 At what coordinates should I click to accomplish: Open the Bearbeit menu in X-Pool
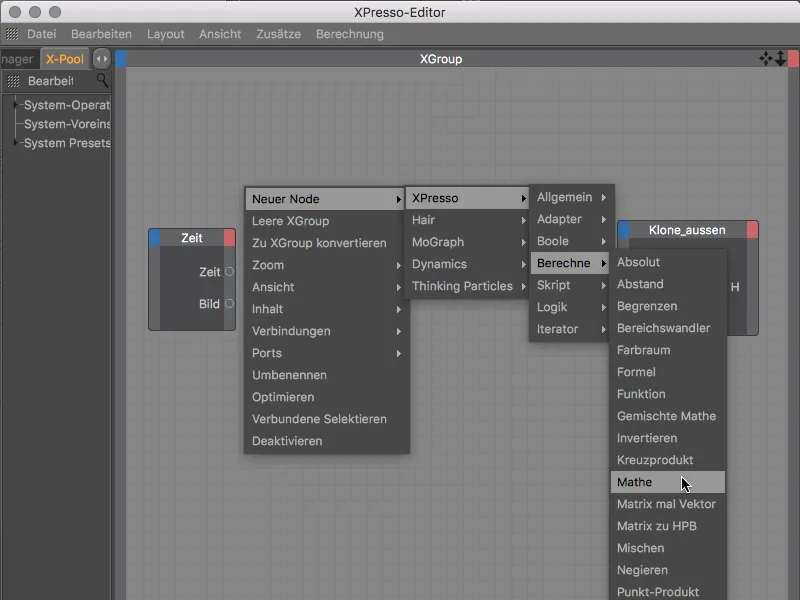click(51, 81)
